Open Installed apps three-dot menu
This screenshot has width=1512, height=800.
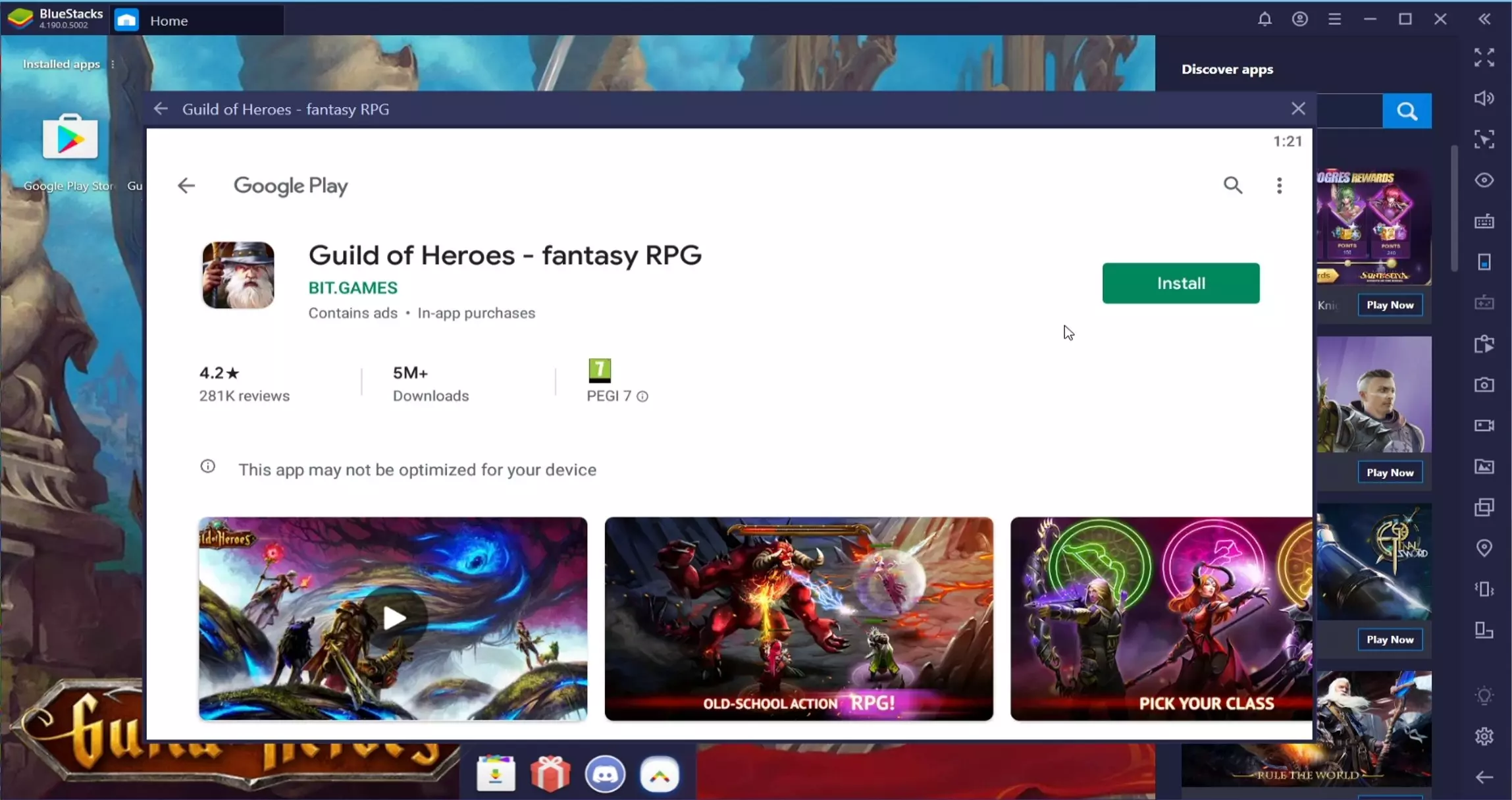pyautogui.click(x=113, y=65)
